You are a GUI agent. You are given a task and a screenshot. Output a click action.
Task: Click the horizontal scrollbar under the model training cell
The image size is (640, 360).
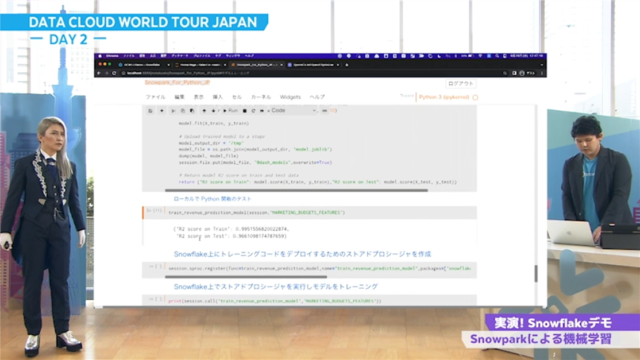[296, 190]
